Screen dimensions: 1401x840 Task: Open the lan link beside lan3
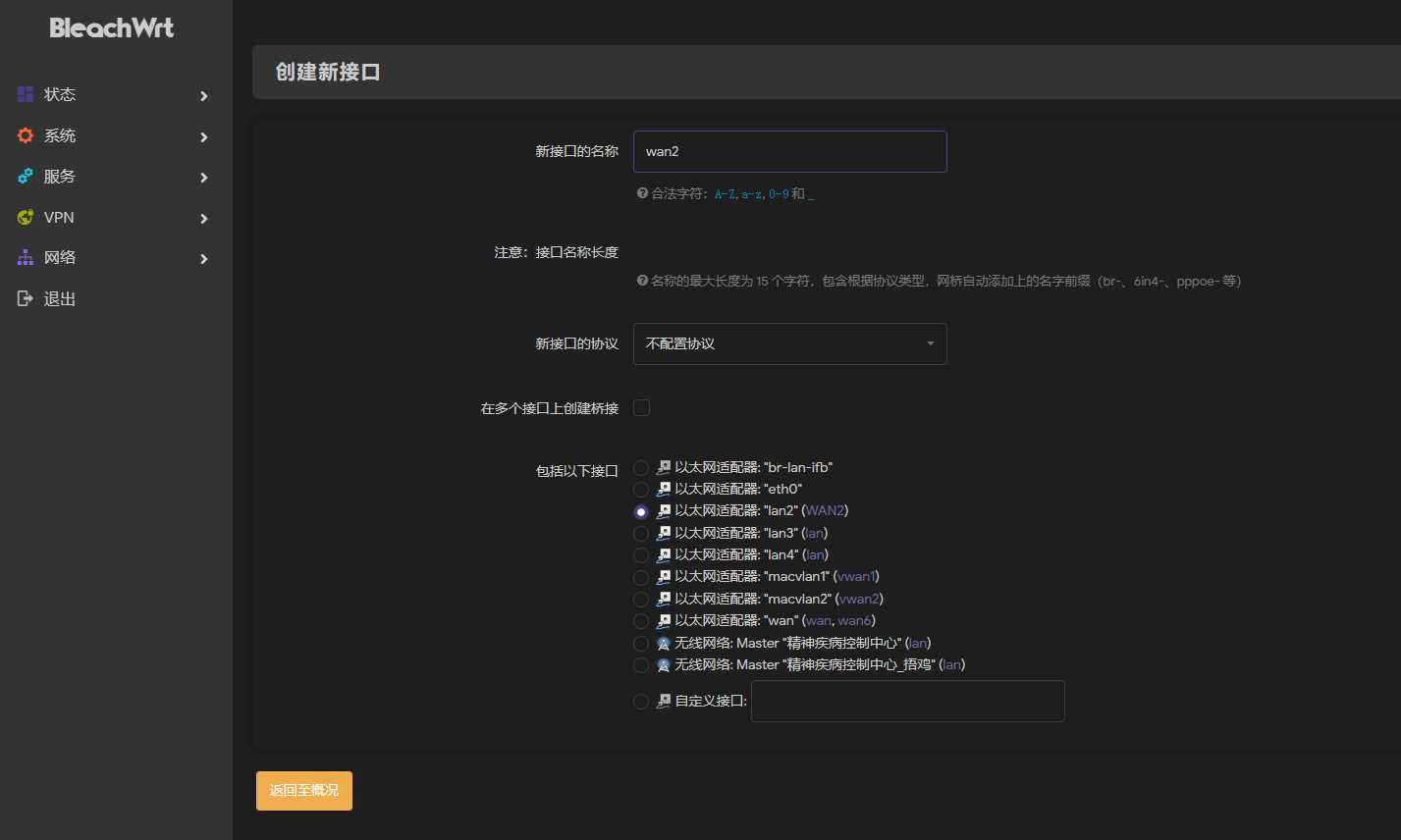coord(815,533)
